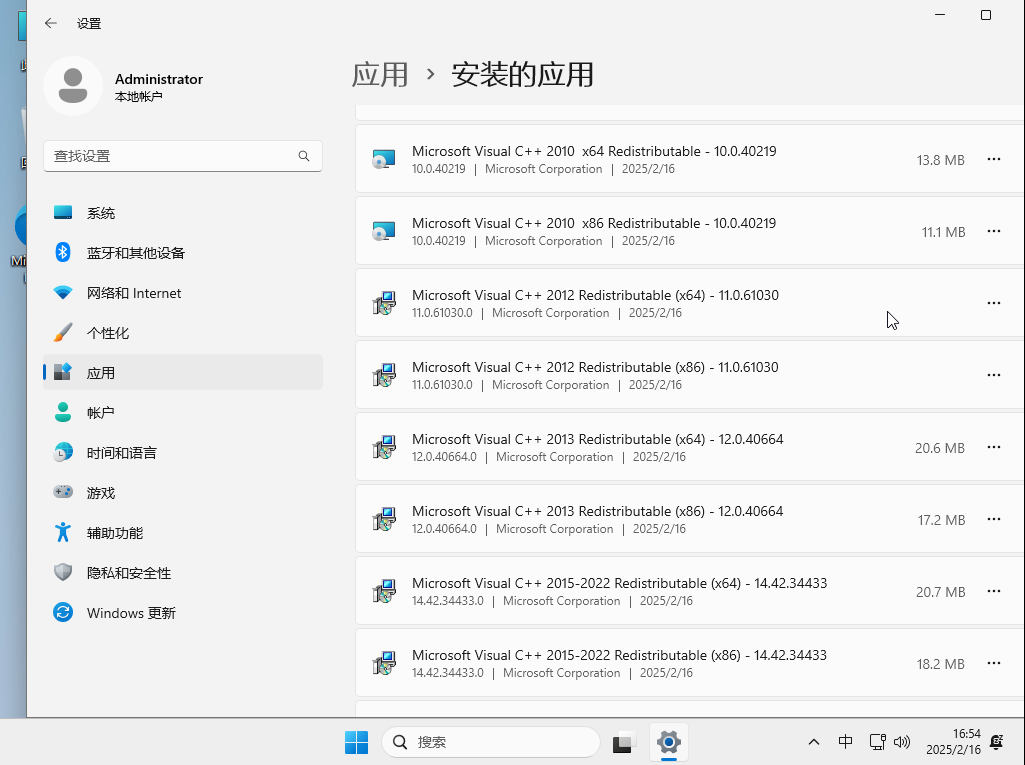Click the Visual C++ 2013 (x86) installer icon
Image resolution: width=1025 pixels, height=765 pixels.
coord(384,519)
